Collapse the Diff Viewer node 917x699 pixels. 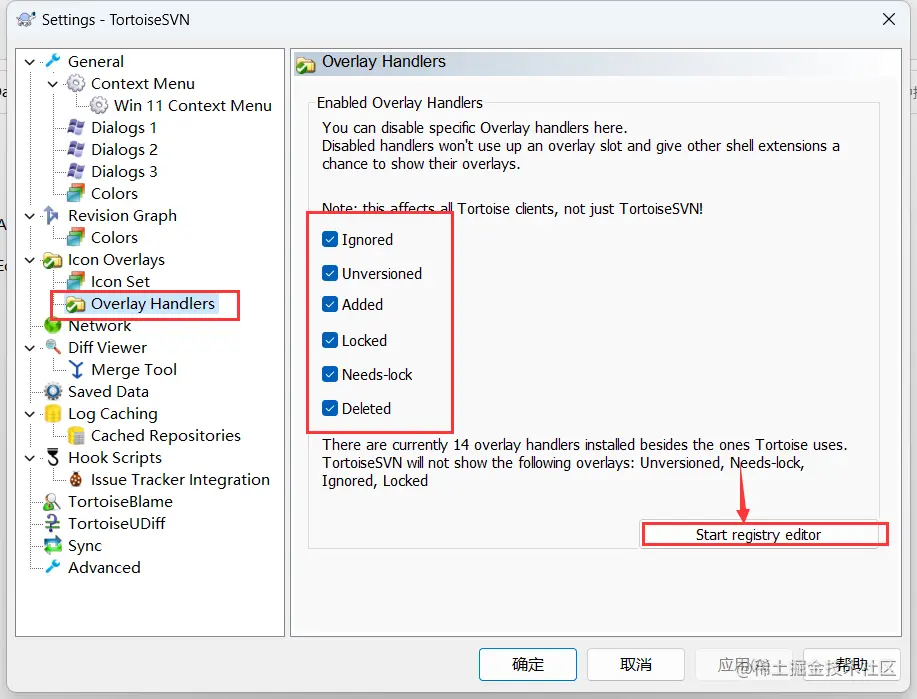(x=30, y=348)
